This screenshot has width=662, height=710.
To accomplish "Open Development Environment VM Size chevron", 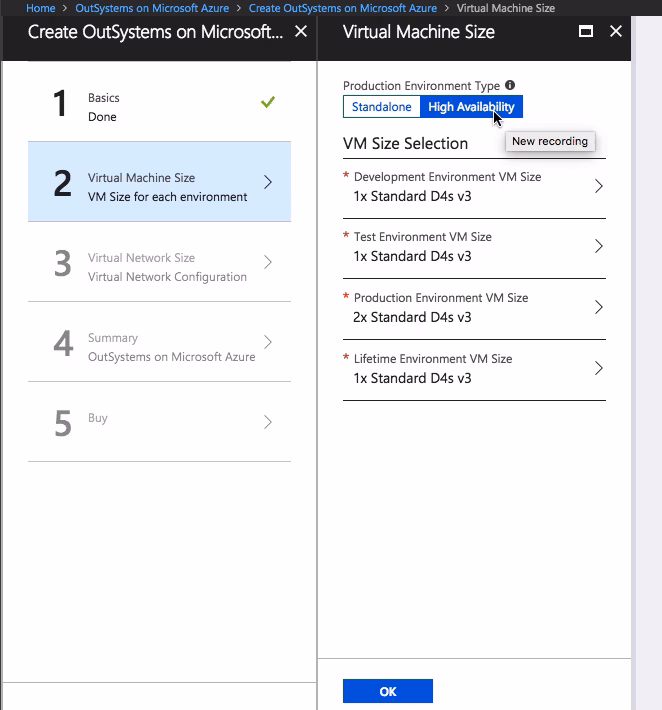I will (x=599, y=186).
